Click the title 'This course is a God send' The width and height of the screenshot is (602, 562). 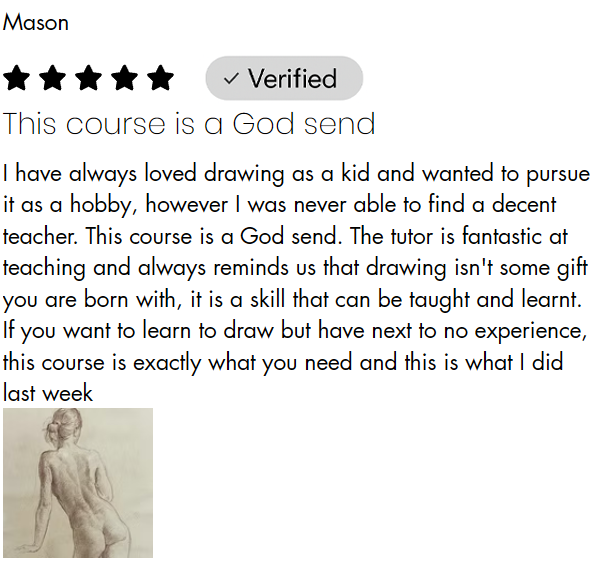coord(189,124)
